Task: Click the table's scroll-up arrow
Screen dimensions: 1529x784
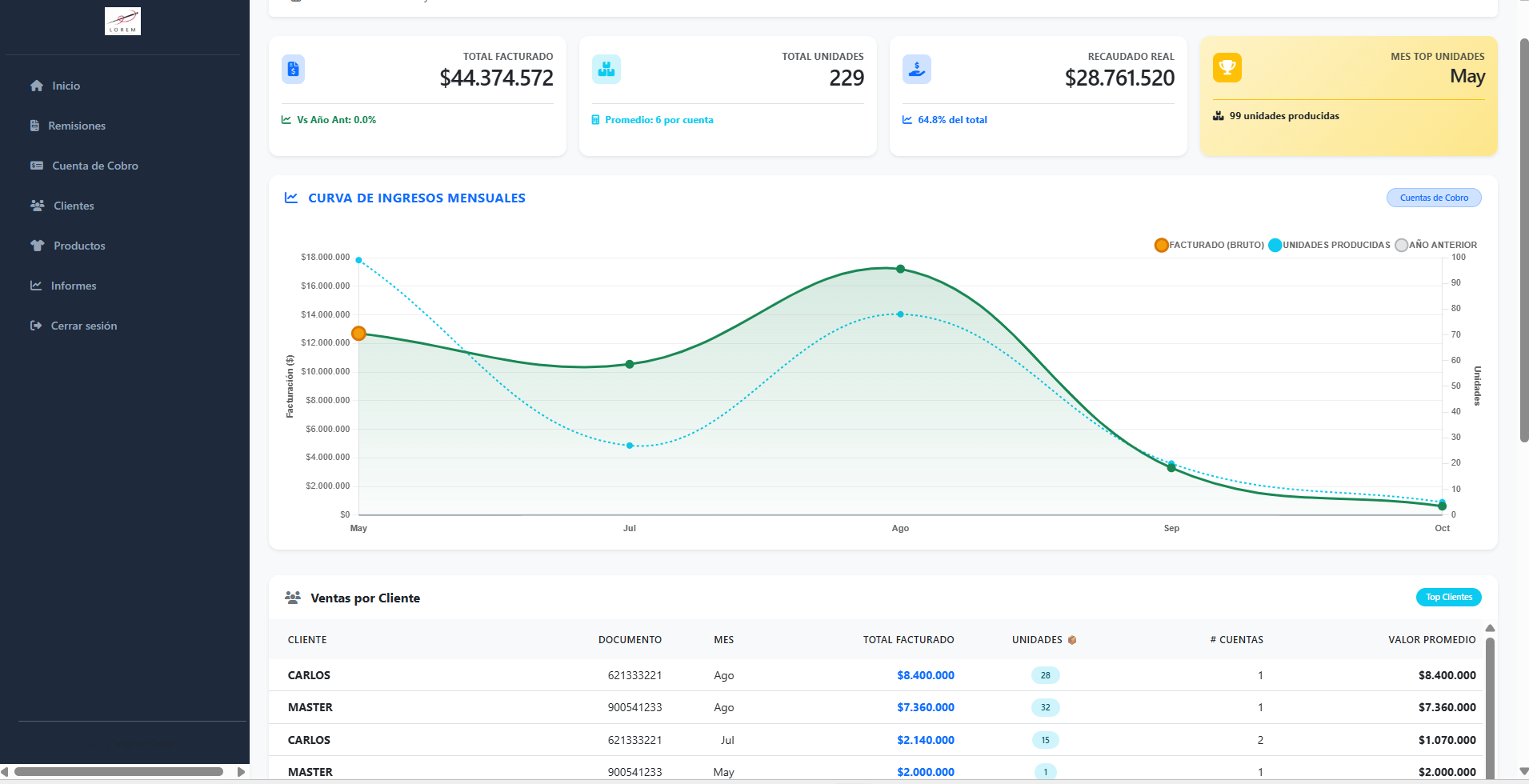Action: (x=1490, y=628)
